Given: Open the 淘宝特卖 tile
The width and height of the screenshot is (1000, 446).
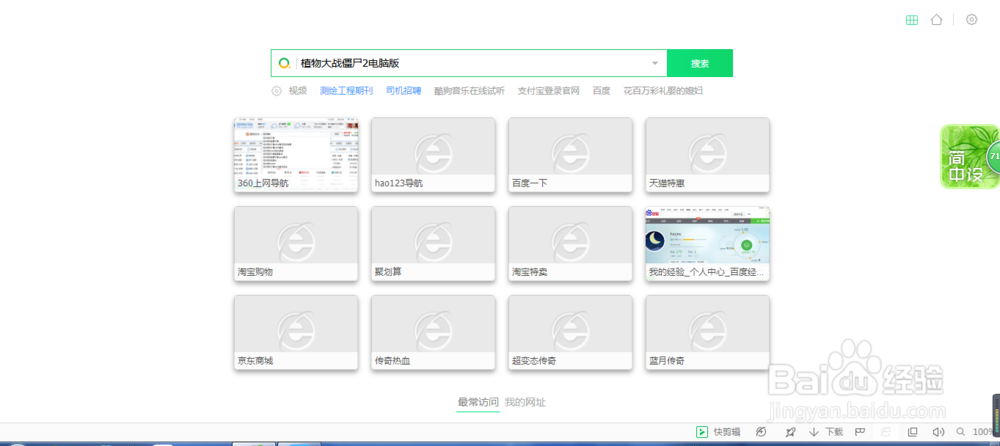Looking at the screenshot, I should (x=570, y=243).
